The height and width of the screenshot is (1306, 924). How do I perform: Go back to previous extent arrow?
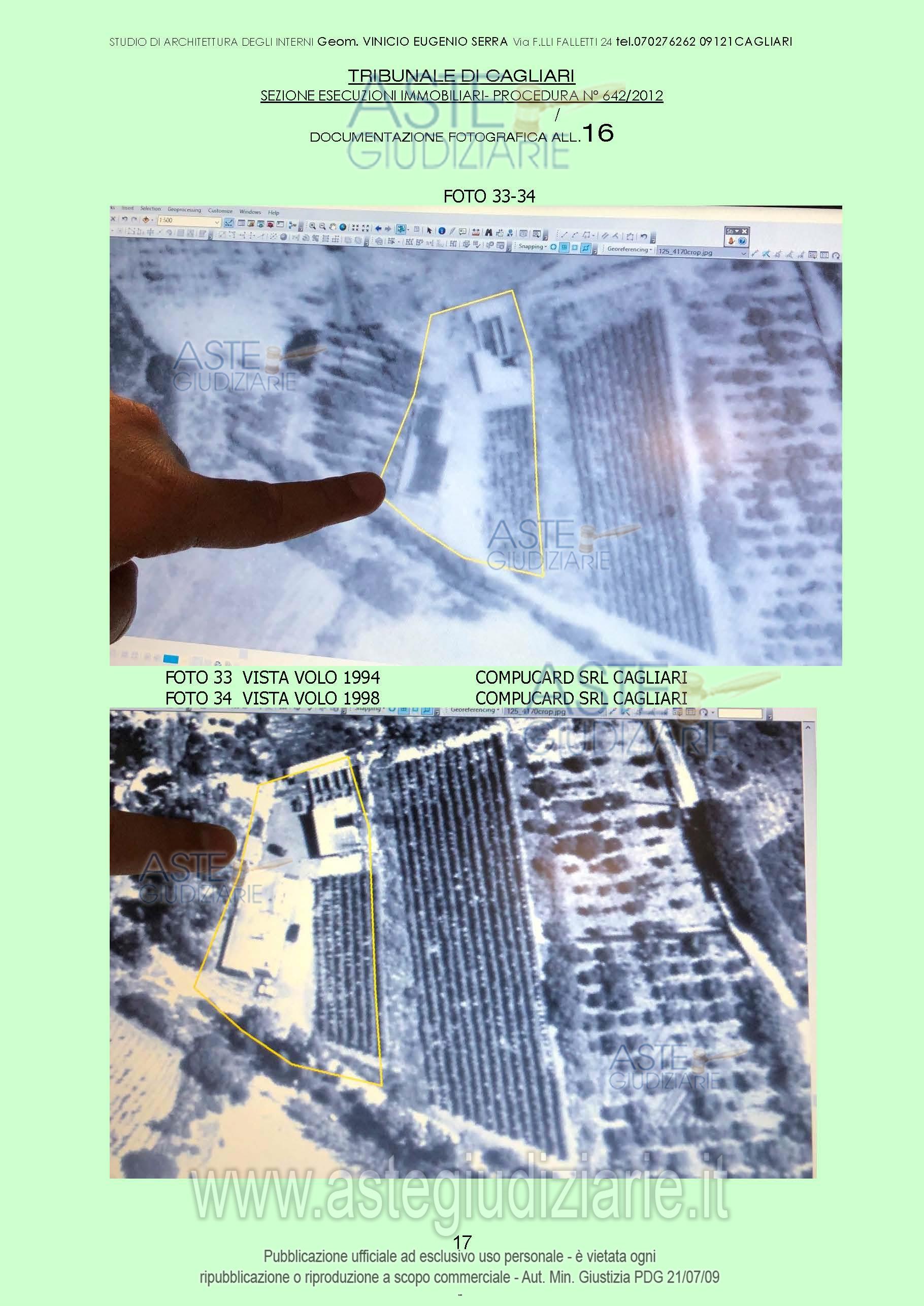click(x=379, y=228)
